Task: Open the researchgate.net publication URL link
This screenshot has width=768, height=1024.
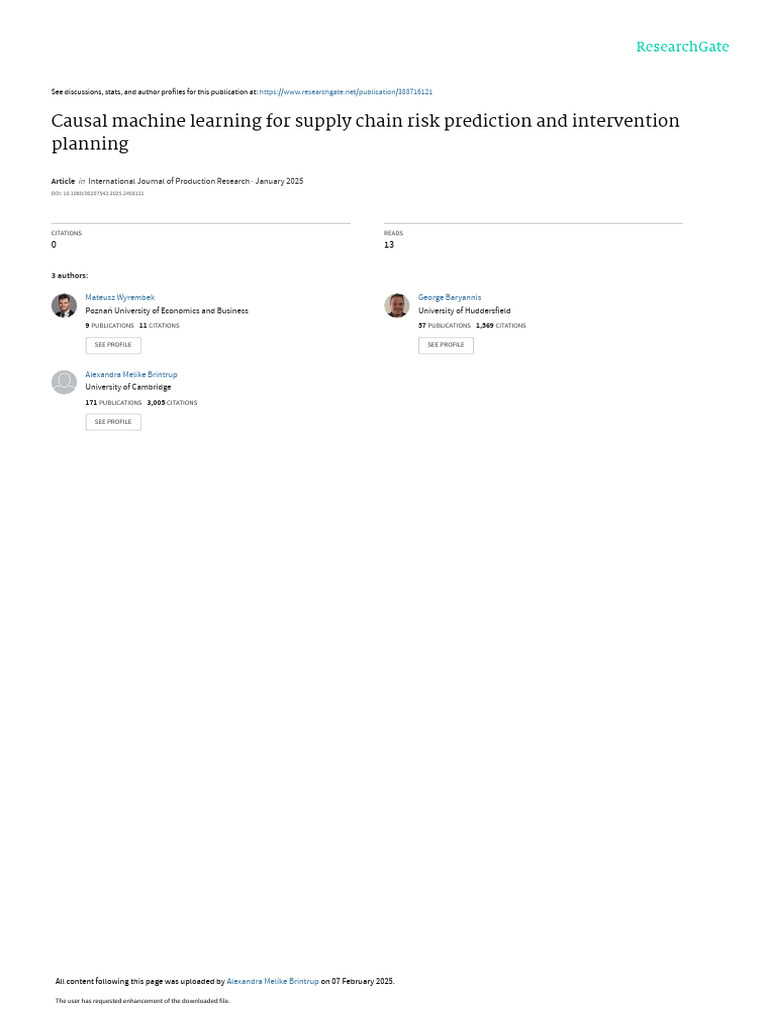Action: click(x=345, y=92)
